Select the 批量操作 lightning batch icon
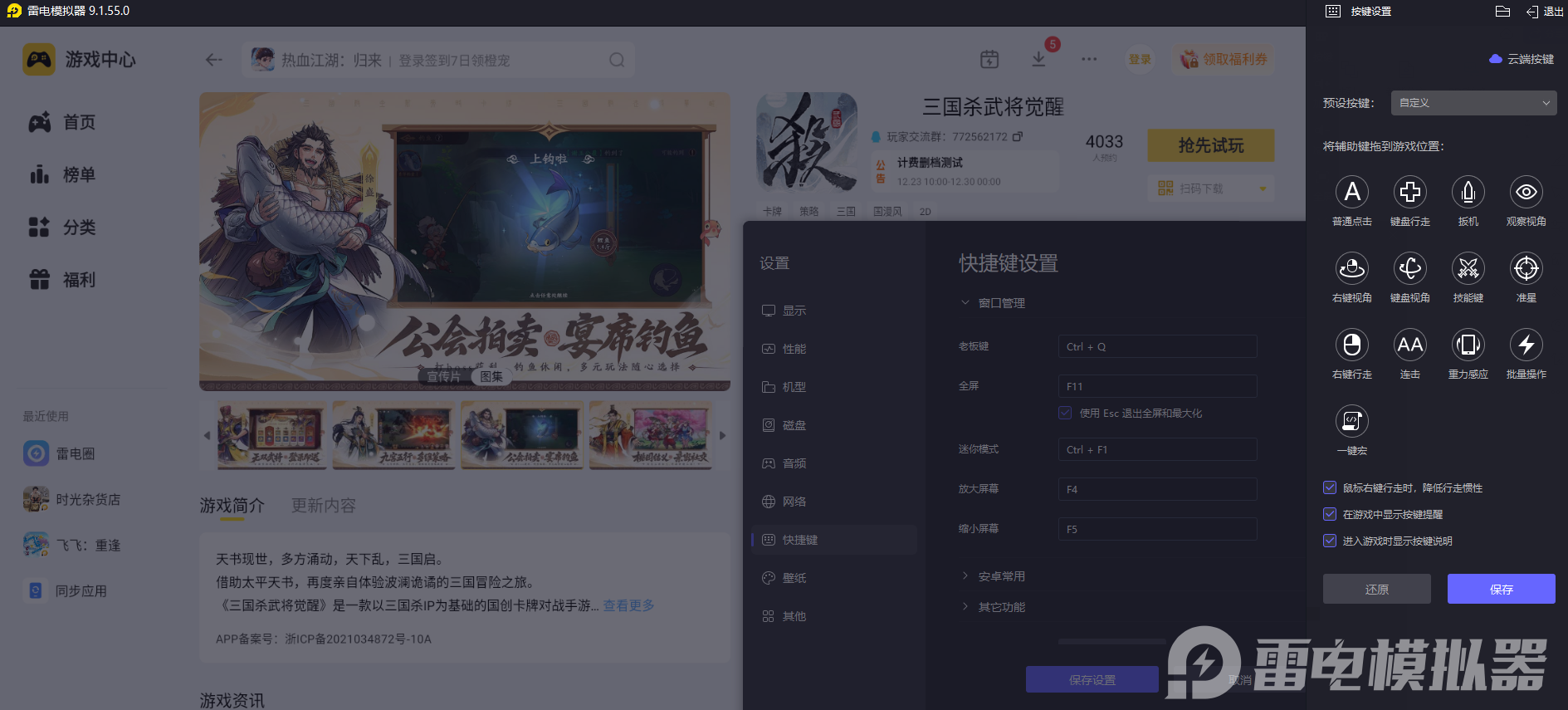The width and height of the screenshot is (1568, 710). click(x=1526, y=345)
